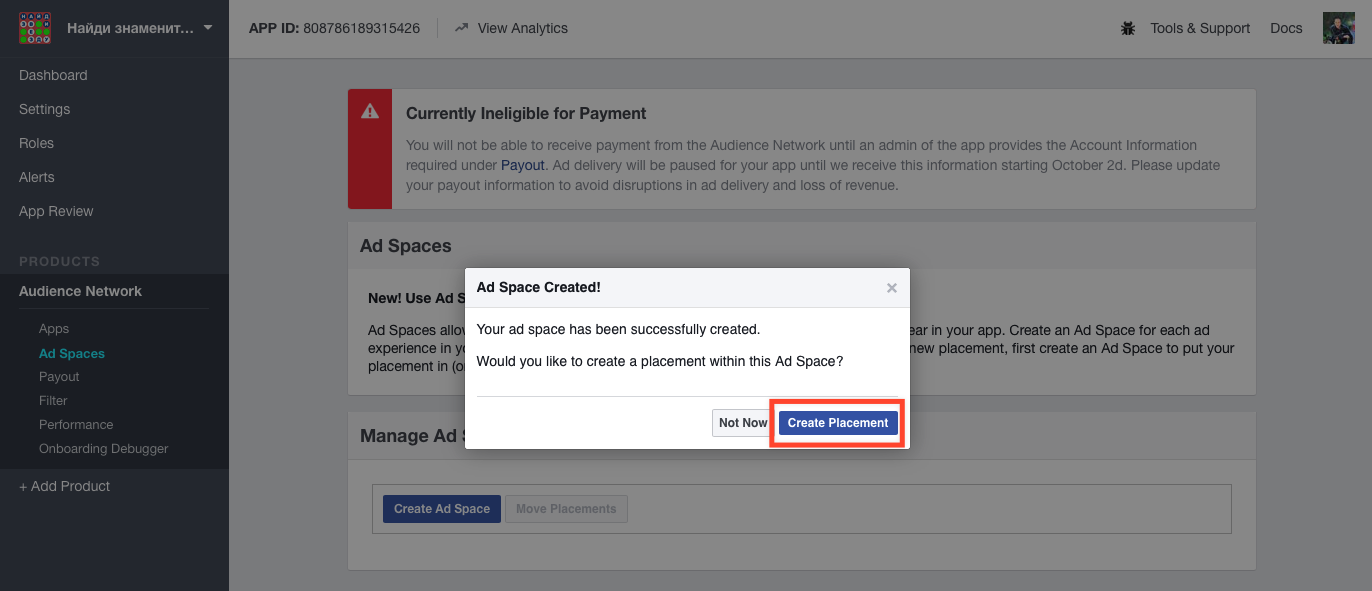The image size is (1372, 591).
Task: Open the View Analytics link
Action: point(522,28)
